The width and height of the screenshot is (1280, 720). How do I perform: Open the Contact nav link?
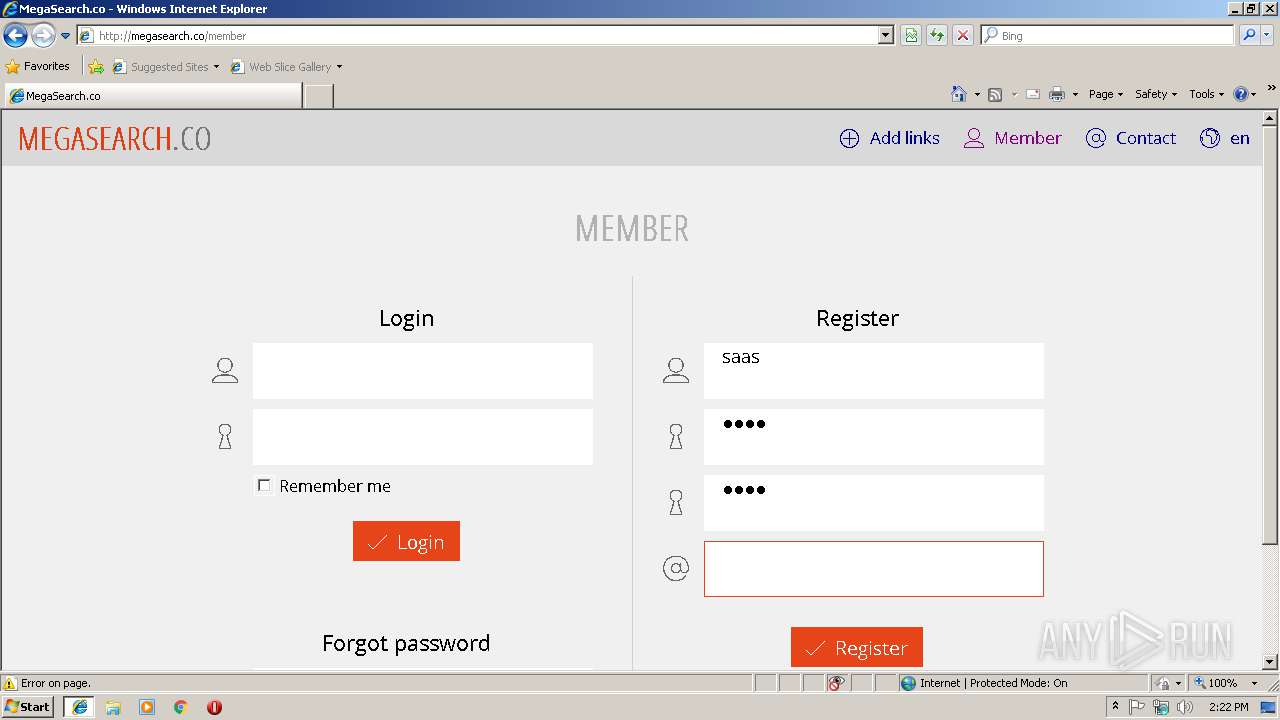1131,138
